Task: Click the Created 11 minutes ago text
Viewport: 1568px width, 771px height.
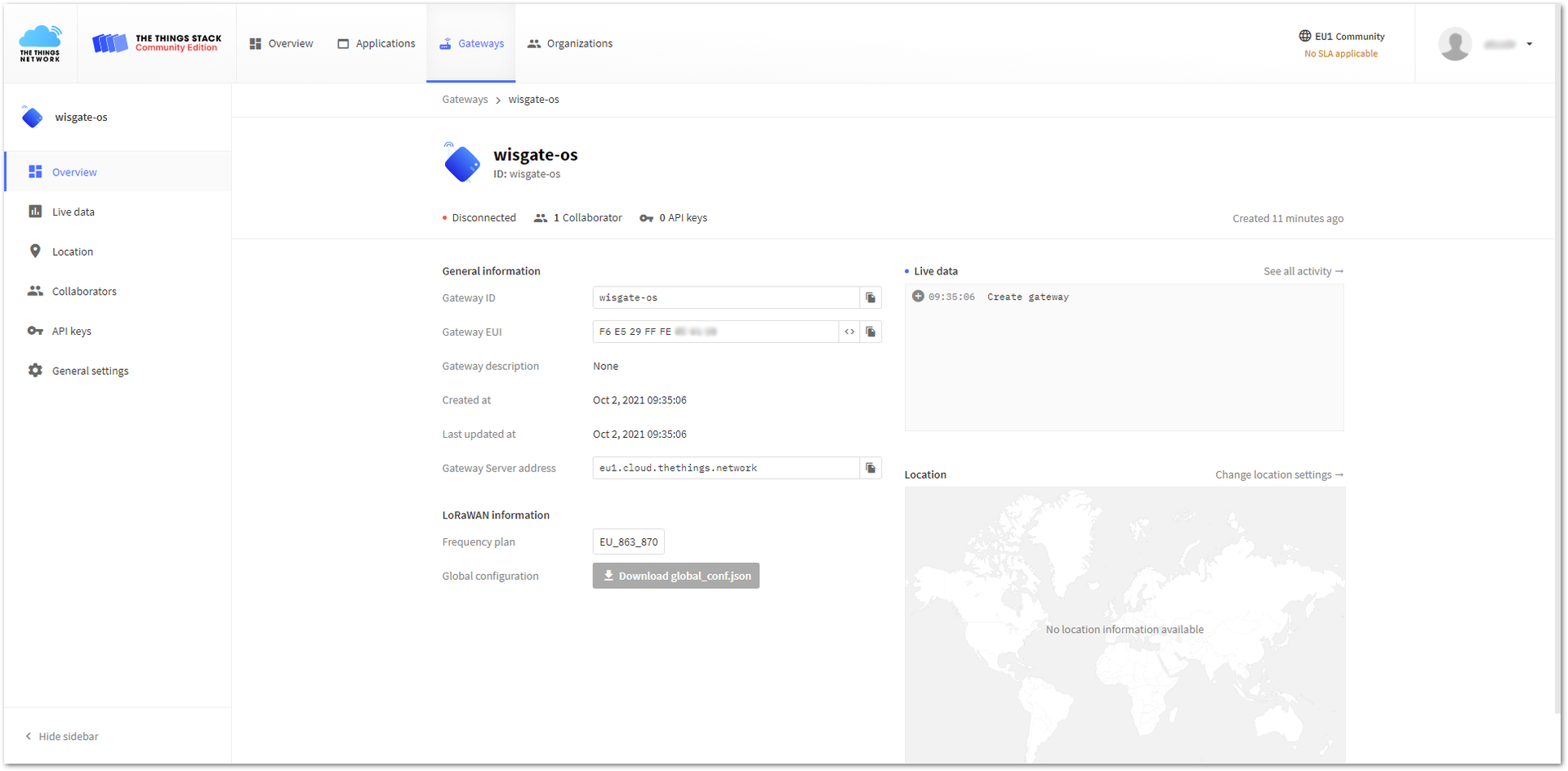Action: tap(1288, 219)
